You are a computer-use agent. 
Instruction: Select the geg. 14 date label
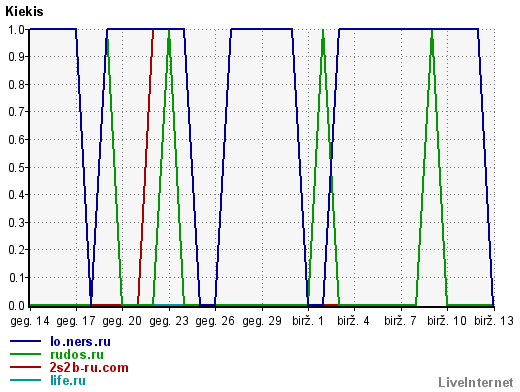30,321
